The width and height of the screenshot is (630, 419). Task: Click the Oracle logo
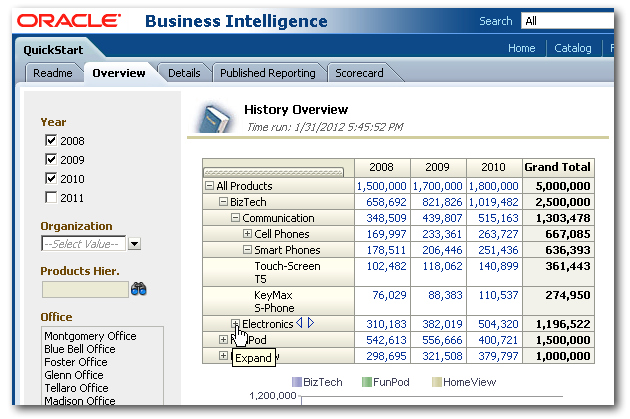coord(69,21)
